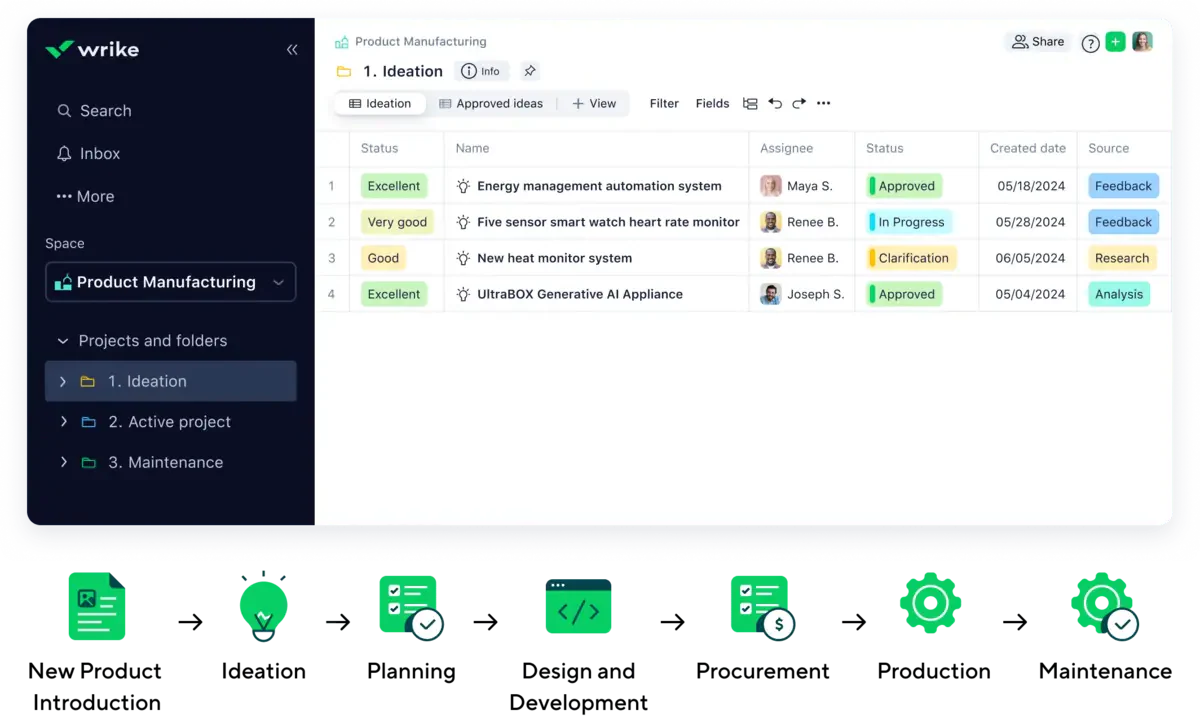
Task: Click the Name column header
Action: click(x=472, y=148)
